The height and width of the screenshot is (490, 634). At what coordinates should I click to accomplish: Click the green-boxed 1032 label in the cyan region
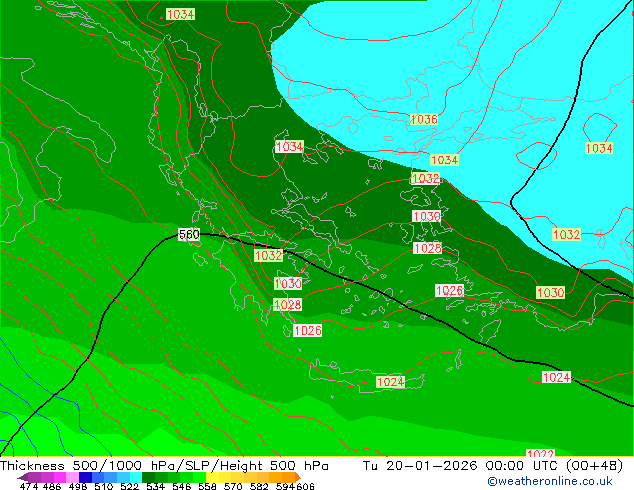pyautogui.click(x=566, y=234)
